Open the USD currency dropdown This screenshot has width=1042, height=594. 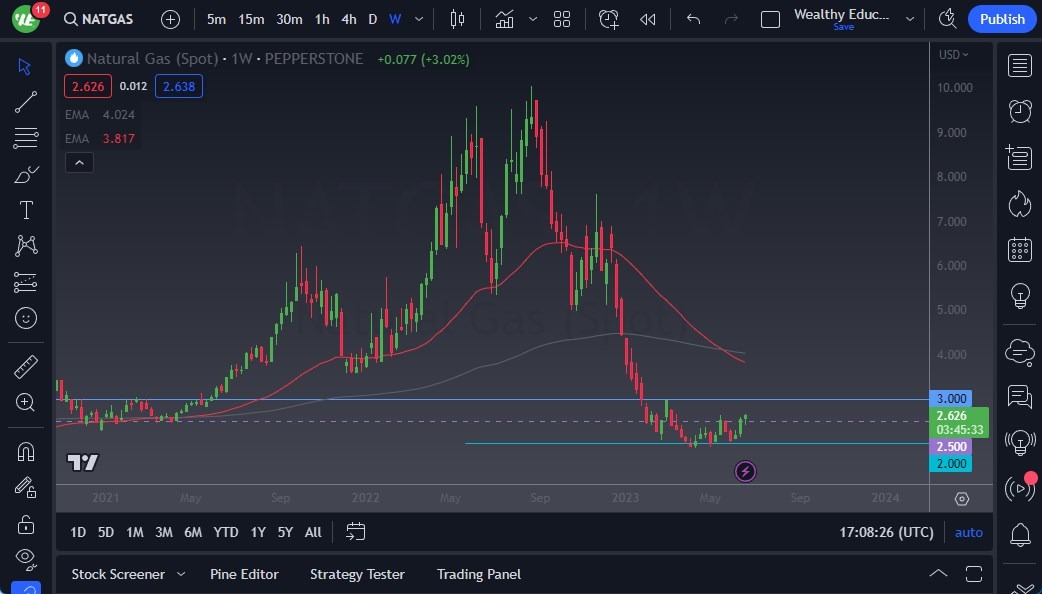(x=953, y=55)
